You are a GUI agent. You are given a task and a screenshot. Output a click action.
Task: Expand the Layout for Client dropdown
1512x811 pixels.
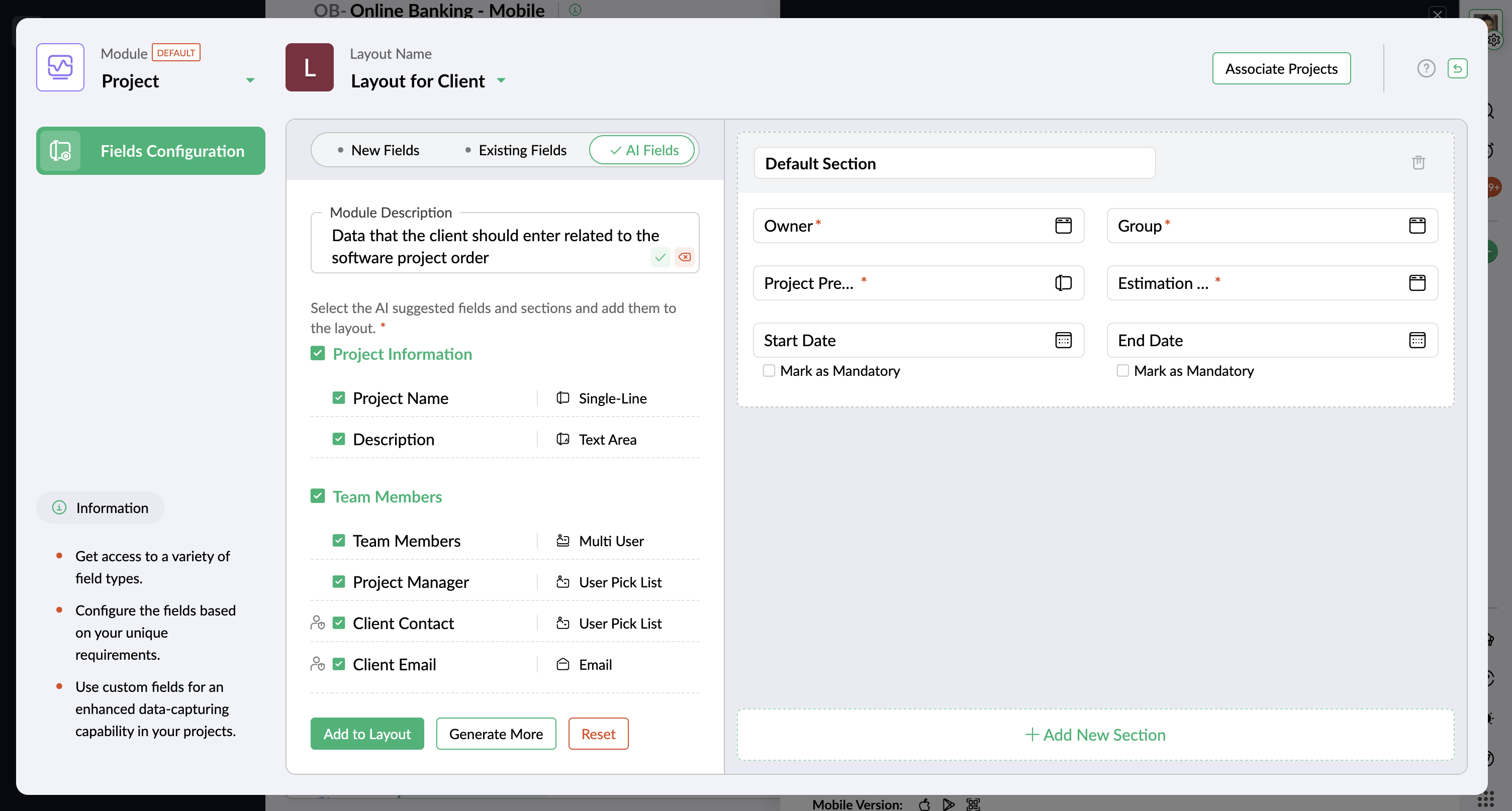pyautogui.click(x=501, y=80)
